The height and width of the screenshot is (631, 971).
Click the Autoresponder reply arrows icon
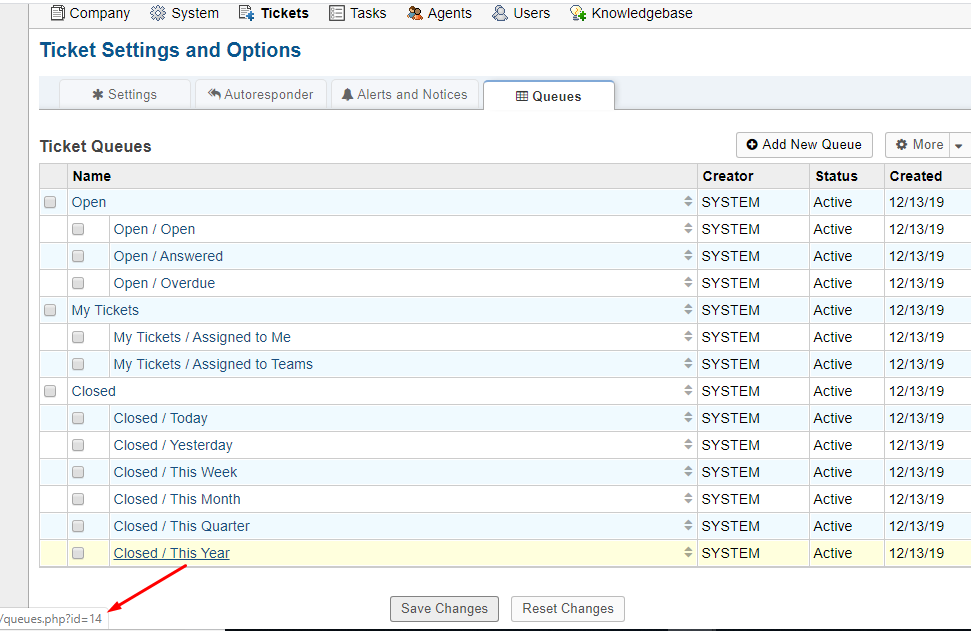[214, 94]
